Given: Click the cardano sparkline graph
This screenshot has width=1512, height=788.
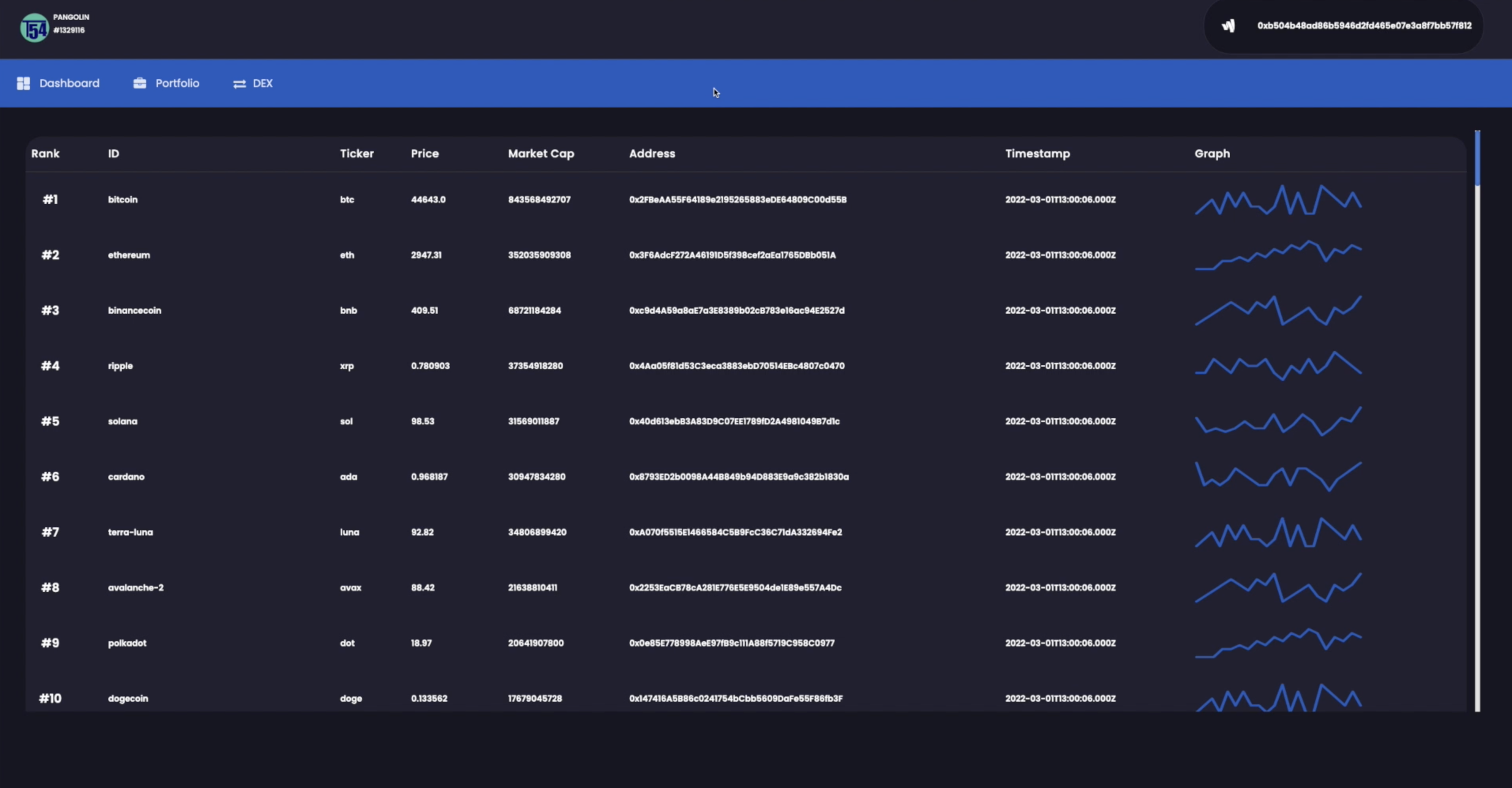Looking at the screenshot, I should click(x=1278, y=477).
